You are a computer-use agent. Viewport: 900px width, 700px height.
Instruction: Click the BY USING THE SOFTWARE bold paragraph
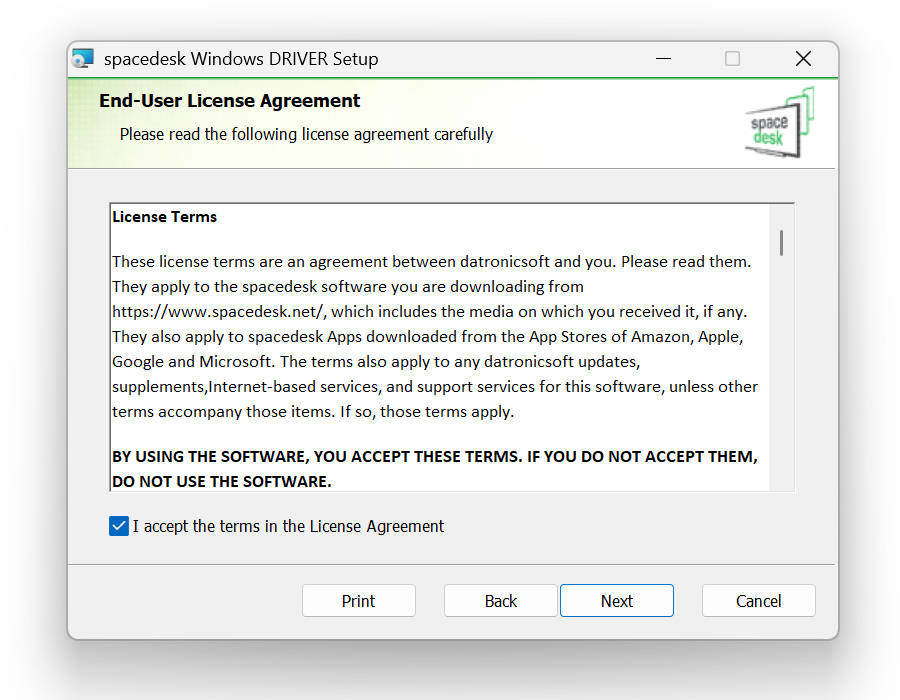(435, 469)
